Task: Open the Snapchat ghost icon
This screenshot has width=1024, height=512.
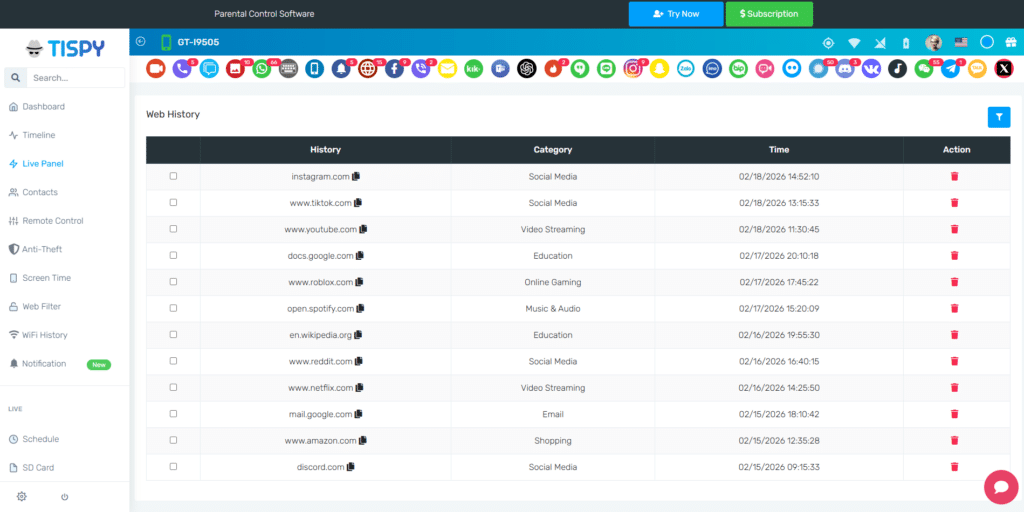Action: coord(660,68)
